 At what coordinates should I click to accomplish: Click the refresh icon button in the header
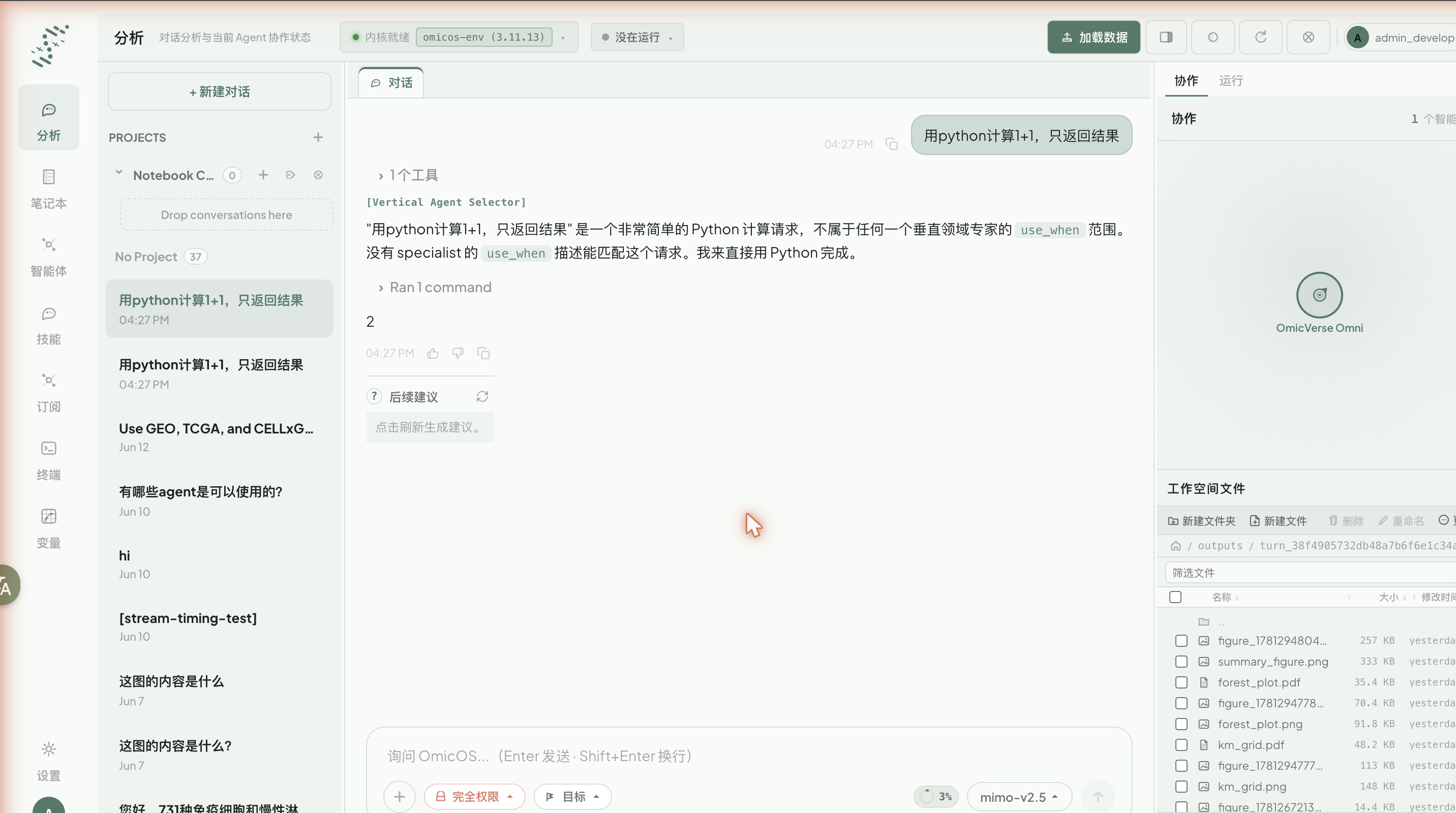click(1260, 37)
